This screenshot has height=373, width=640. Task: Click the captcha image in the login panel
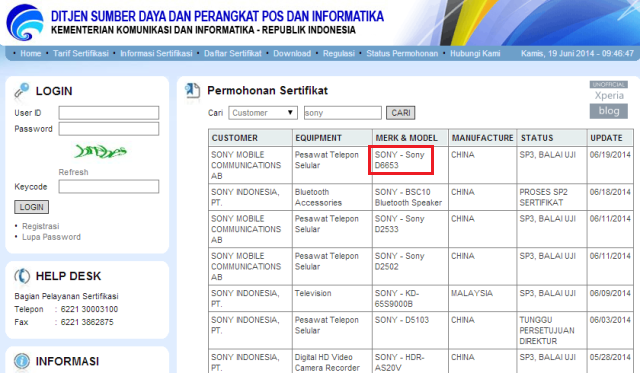pos(100,151)
